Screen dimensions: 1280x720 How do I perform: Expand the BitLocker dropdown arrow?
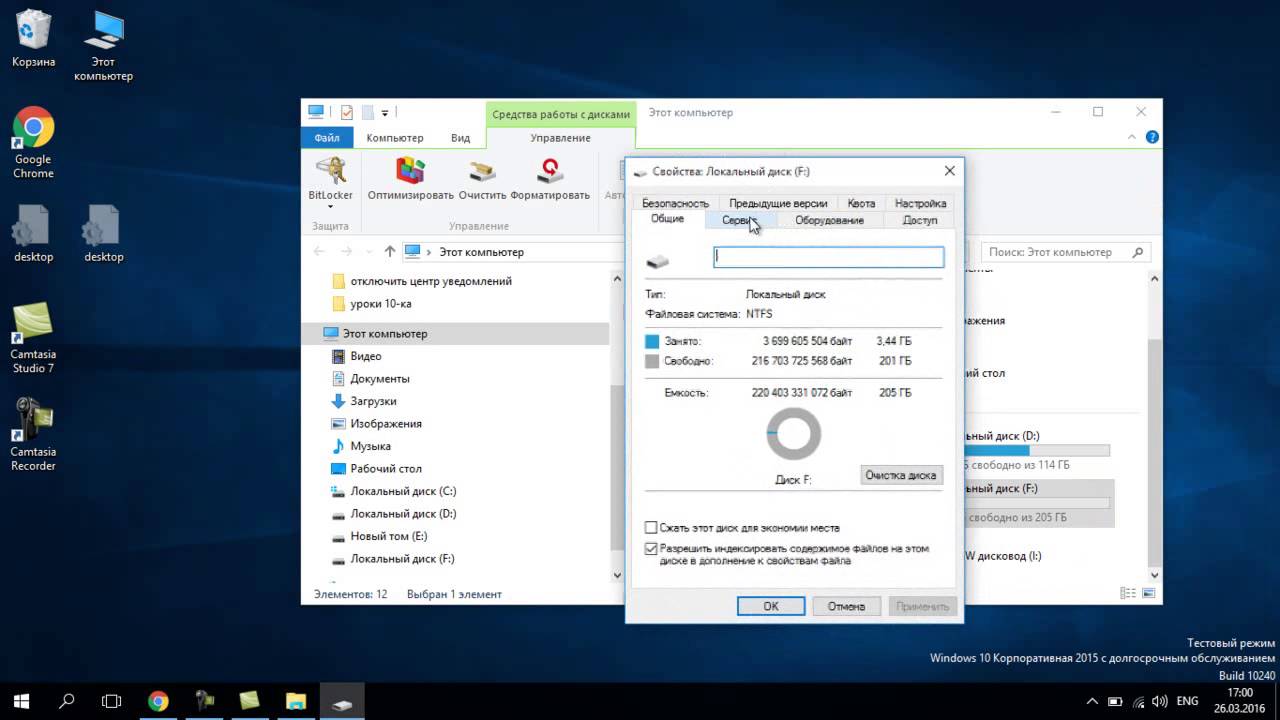pos(330,207)
